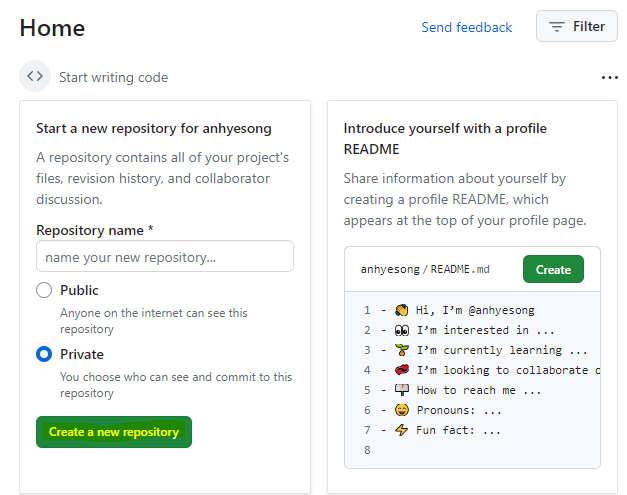The width and height of the screenshot is (627, 495).
Task: Click the Send feedback link
Action: click(466, 28)
